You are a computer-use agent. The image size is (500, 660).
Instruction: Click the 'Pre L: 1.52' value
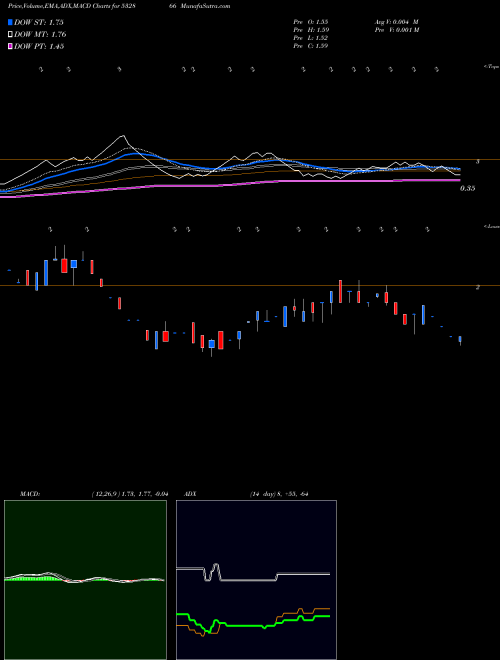point(311,38)
